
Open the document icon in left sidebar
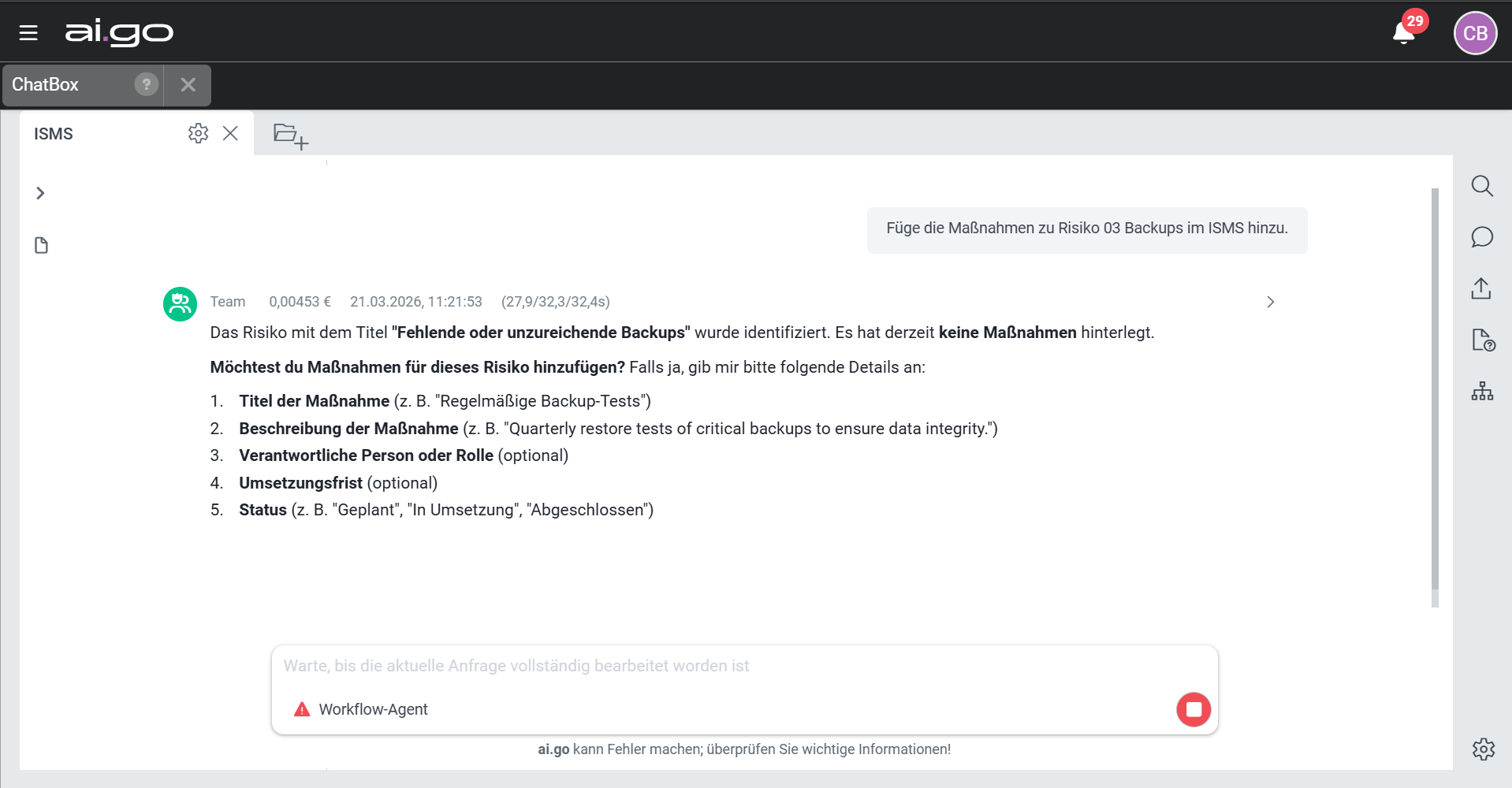42,246
